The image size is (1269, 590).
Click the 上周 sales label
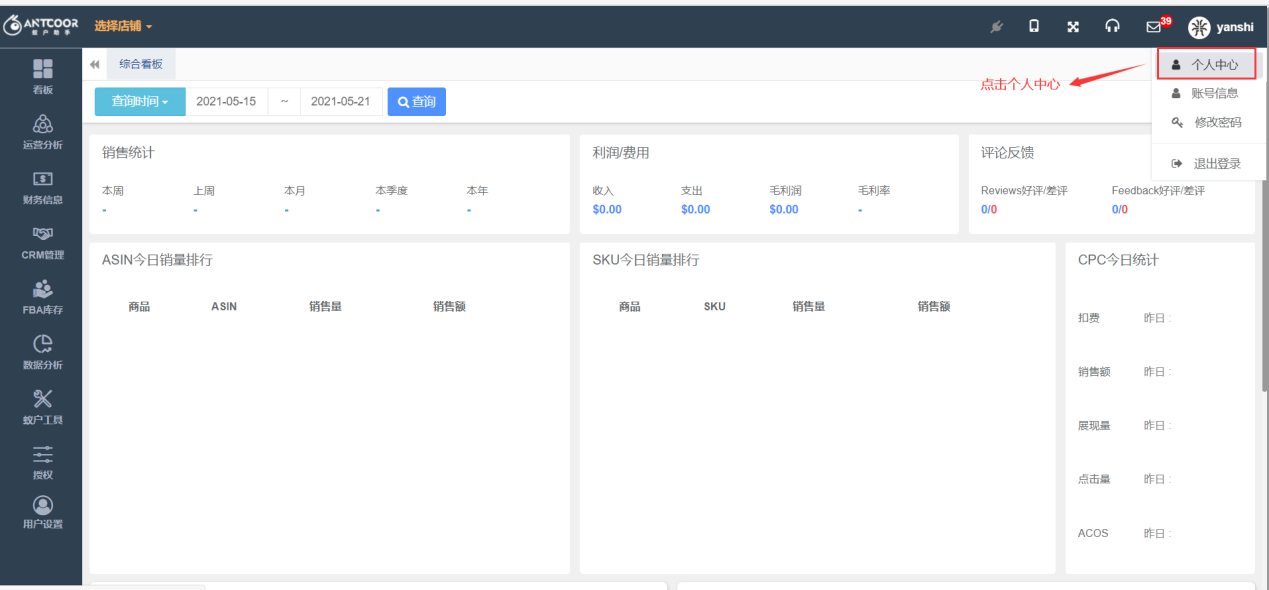[x=204, y=190]
